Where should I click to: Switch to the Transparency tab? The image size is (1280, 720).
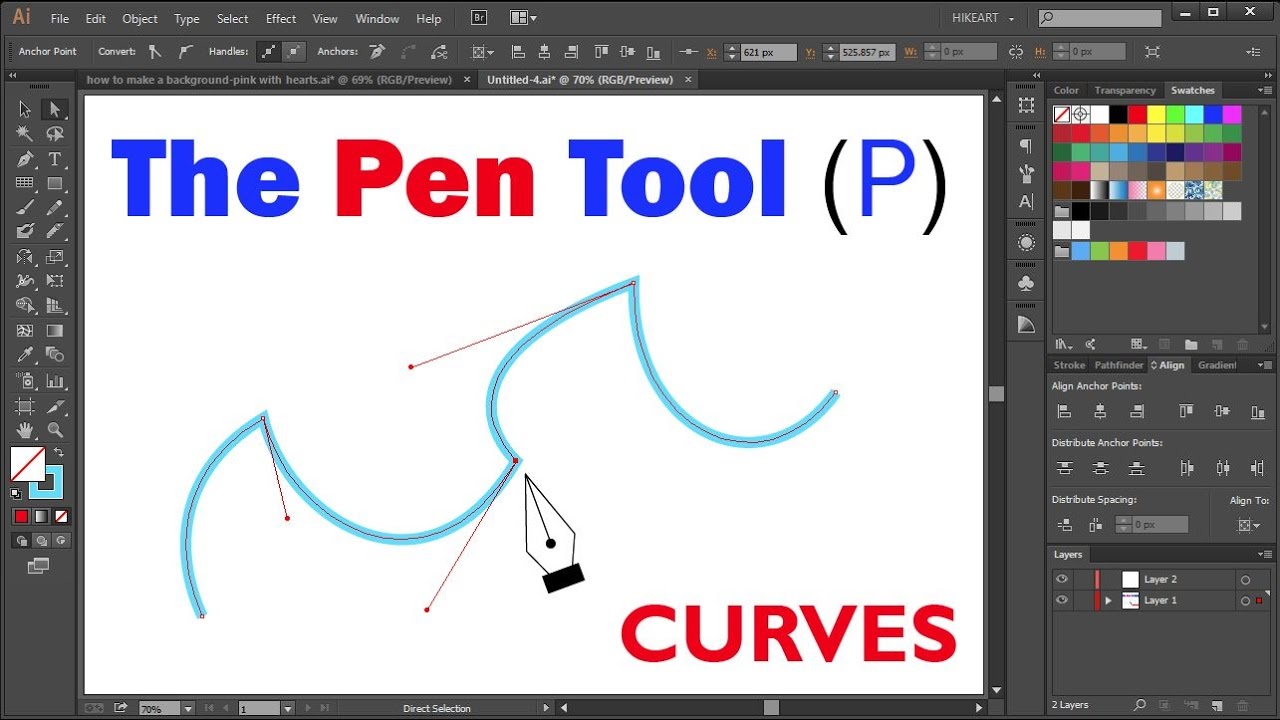click(x=1125, y=90)
